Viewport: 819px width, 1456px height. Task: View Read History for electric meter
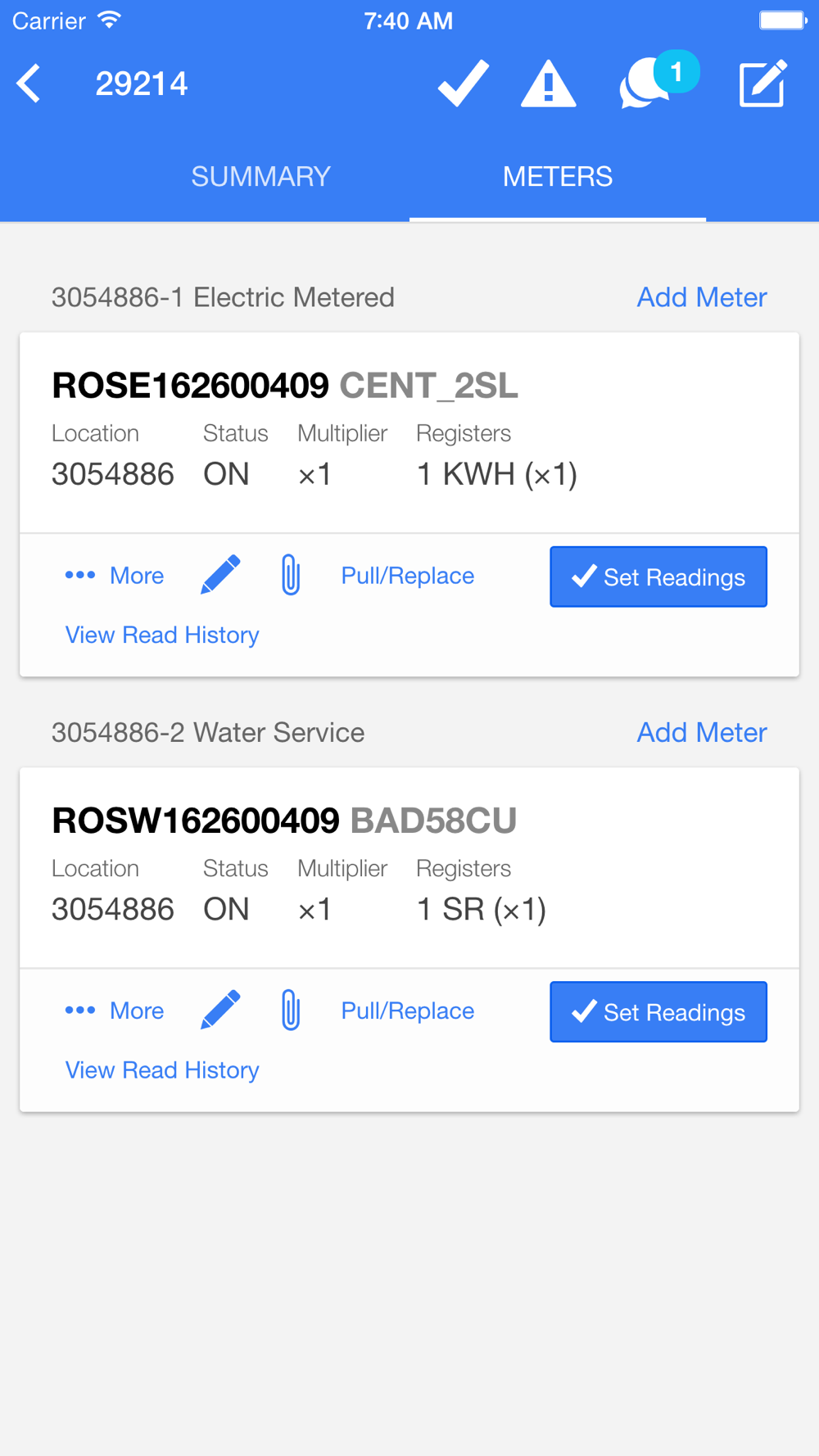click(x=162, y=635)
